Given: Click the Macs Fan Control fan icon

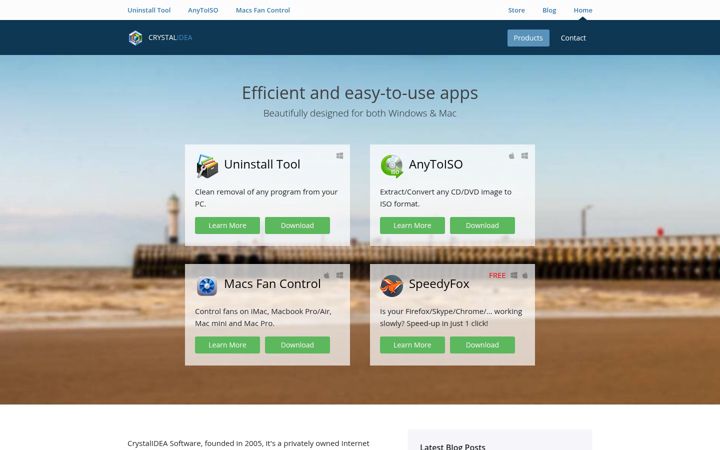Looking at the screenshot, I should click(207, 286).
